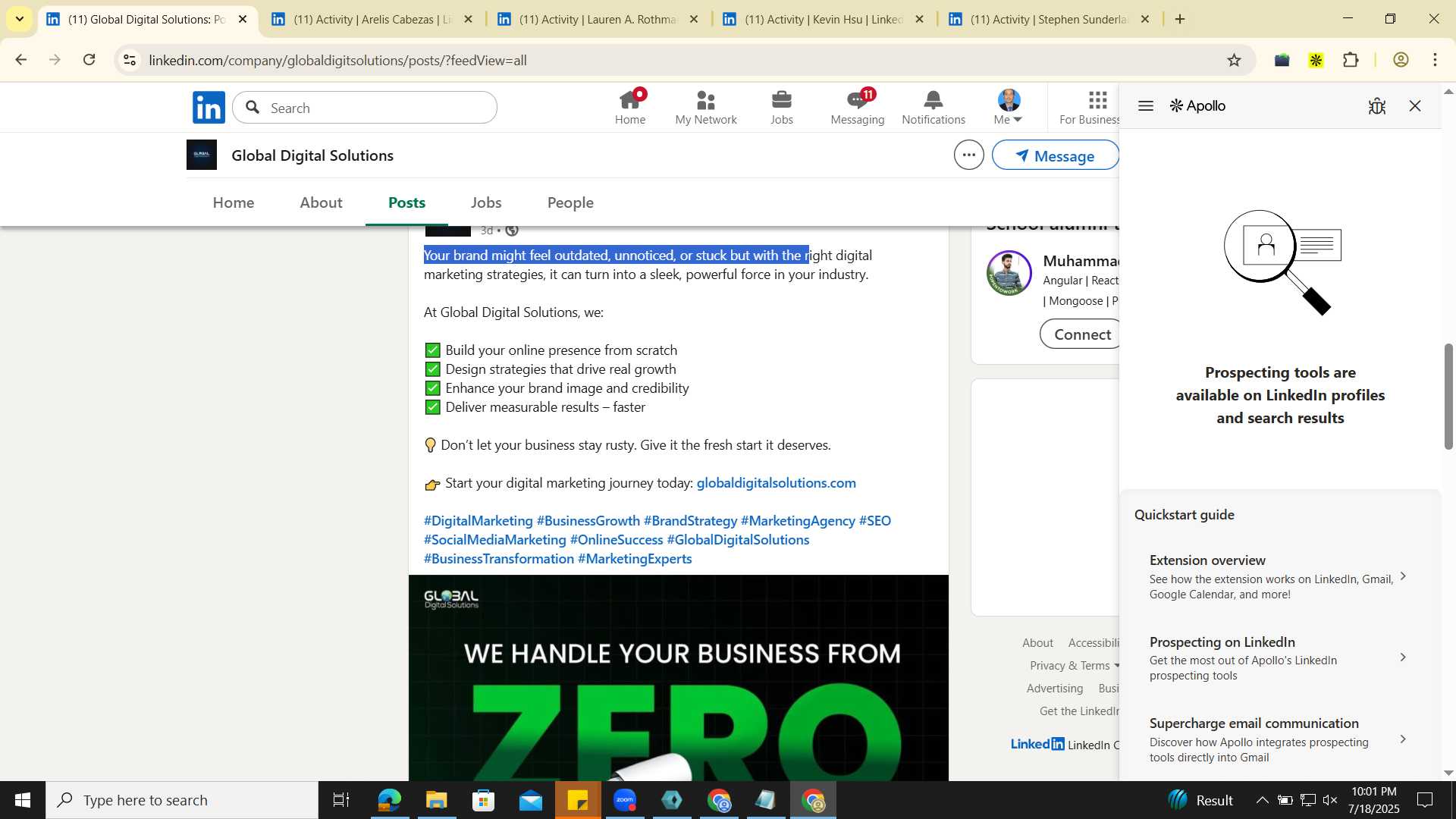1456x819 pixels.
Task: Open Messaging with 11 unread
Action: 858,107
